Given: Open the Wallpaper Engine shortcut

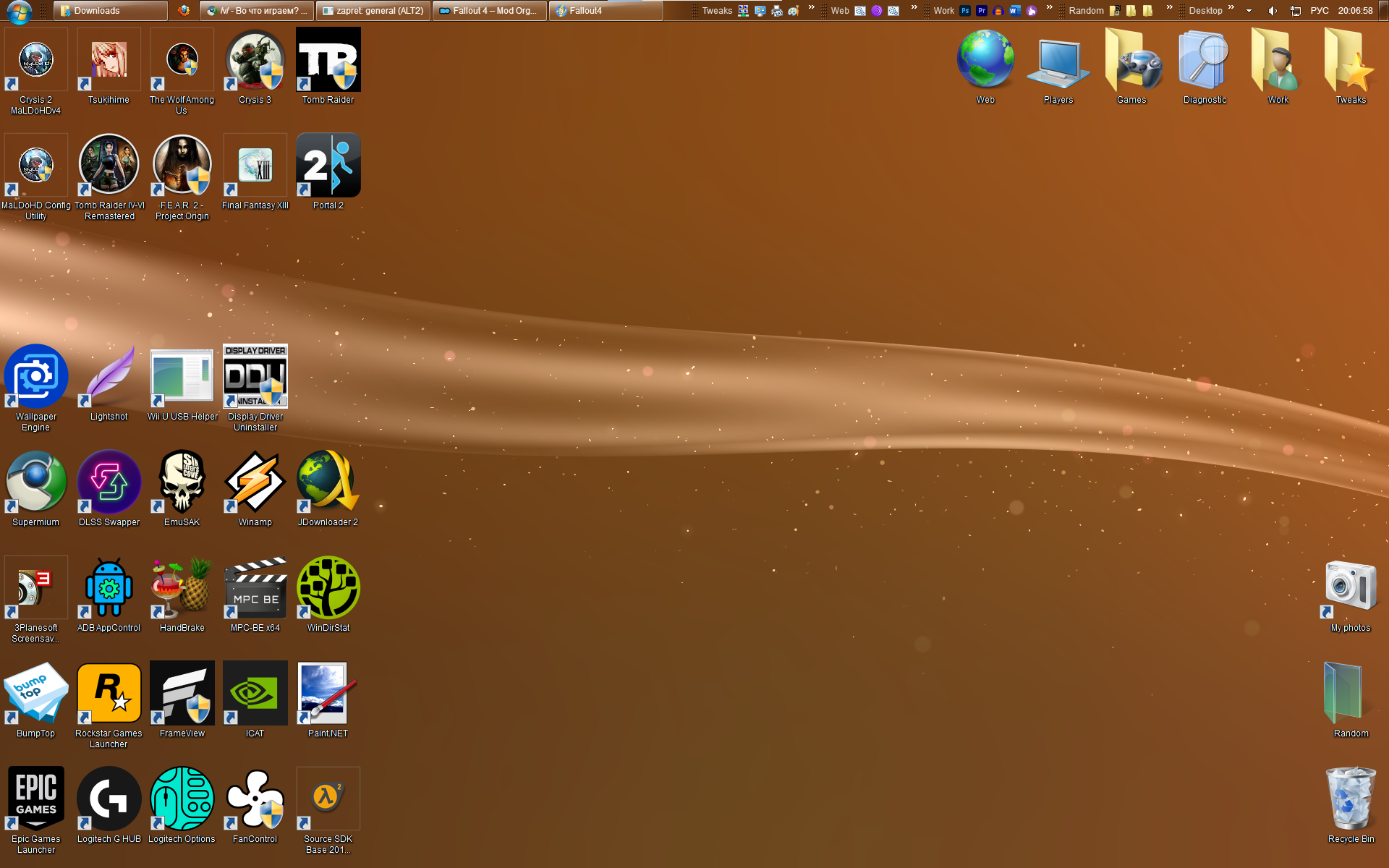Looking at the screenshot, I should point(35,377).
